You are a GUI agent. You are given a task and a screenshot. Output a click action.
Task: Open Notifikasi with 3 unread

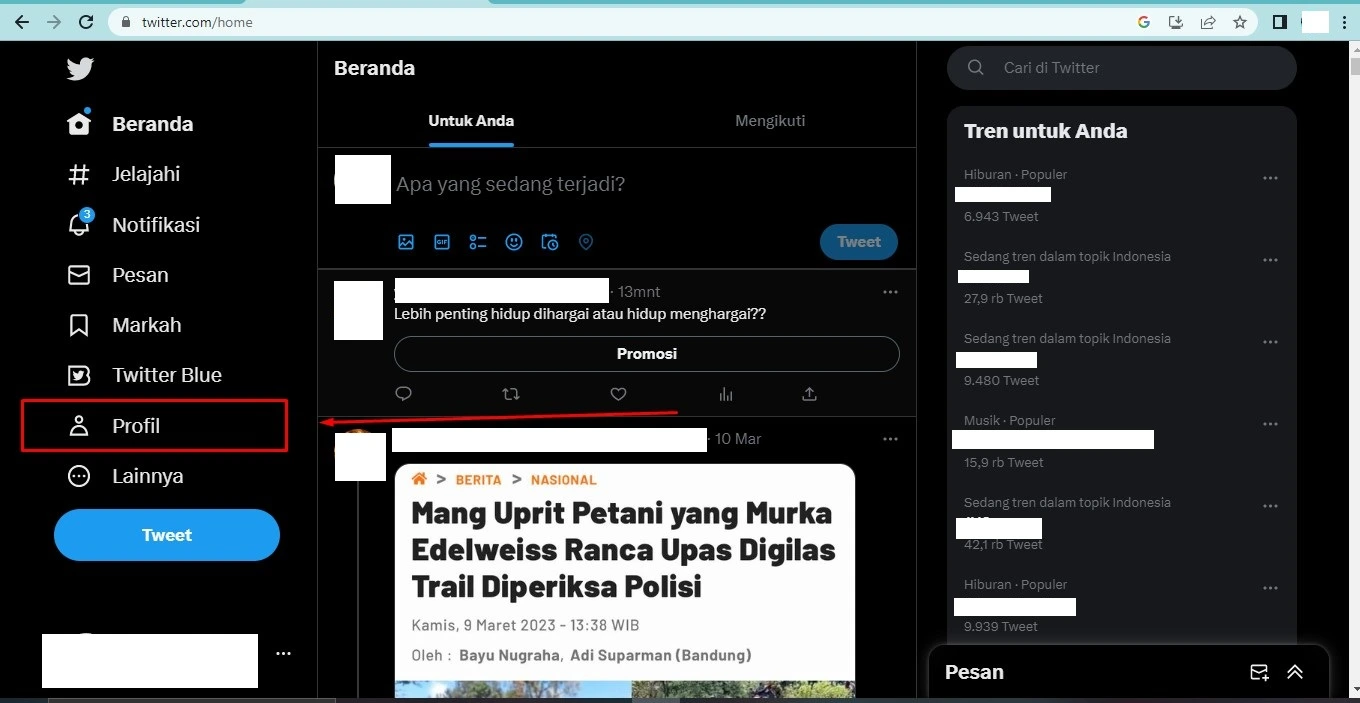pos(134,224)
